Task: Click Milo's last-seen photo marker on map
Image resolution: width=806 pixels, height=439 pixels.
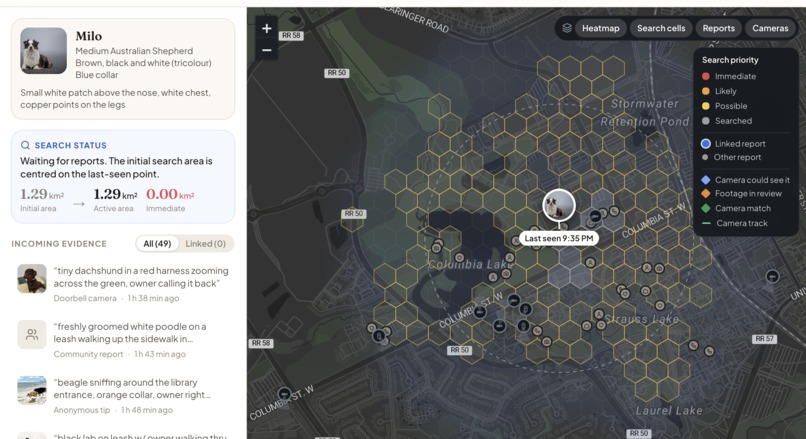Action: tap(559, 205)
